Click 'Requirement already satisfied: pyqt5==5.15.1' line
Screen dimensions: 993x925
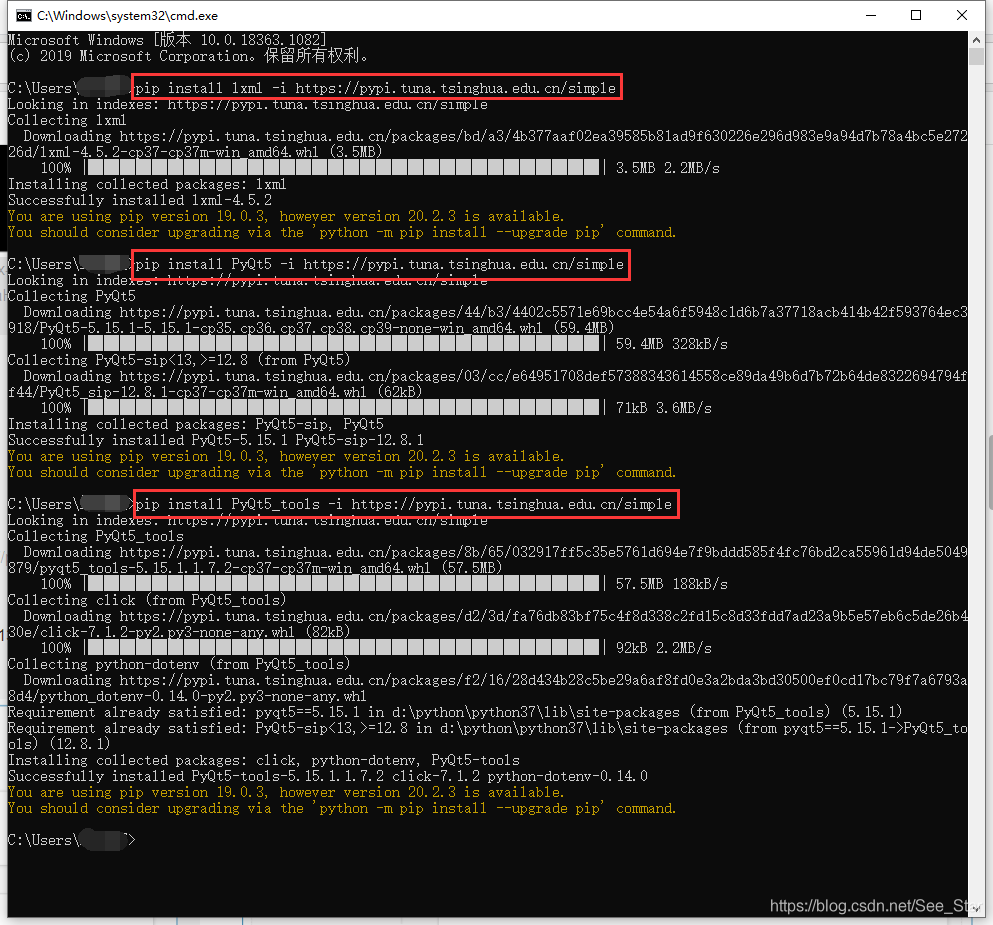[x=455, y=712]
